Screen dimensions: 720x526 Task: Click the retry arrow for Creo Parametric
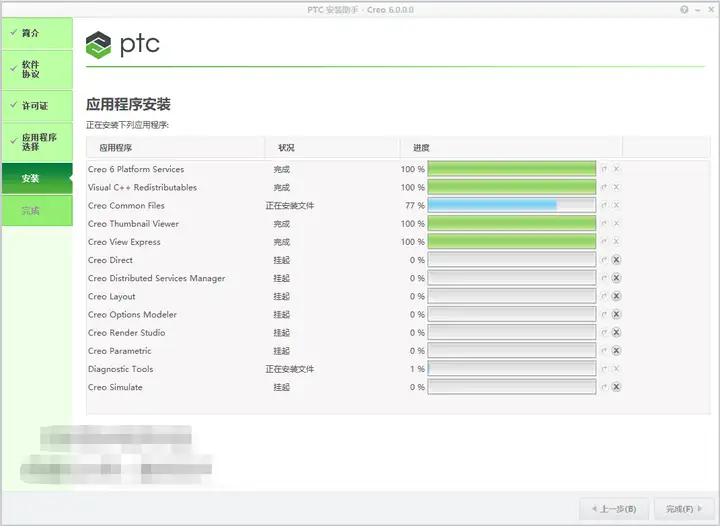[x=604, y=351]
